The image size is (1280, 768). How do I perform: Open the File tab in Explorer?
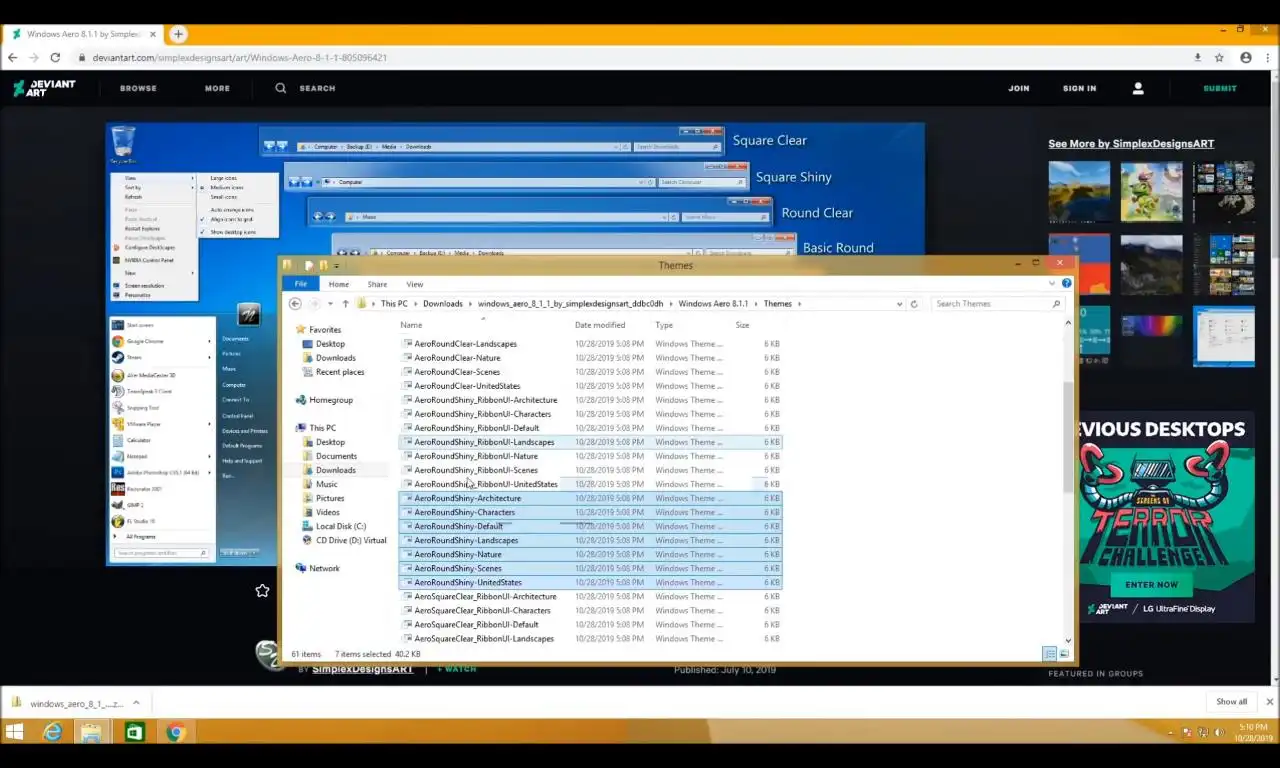pyautogui.click(x=301, y=284)
